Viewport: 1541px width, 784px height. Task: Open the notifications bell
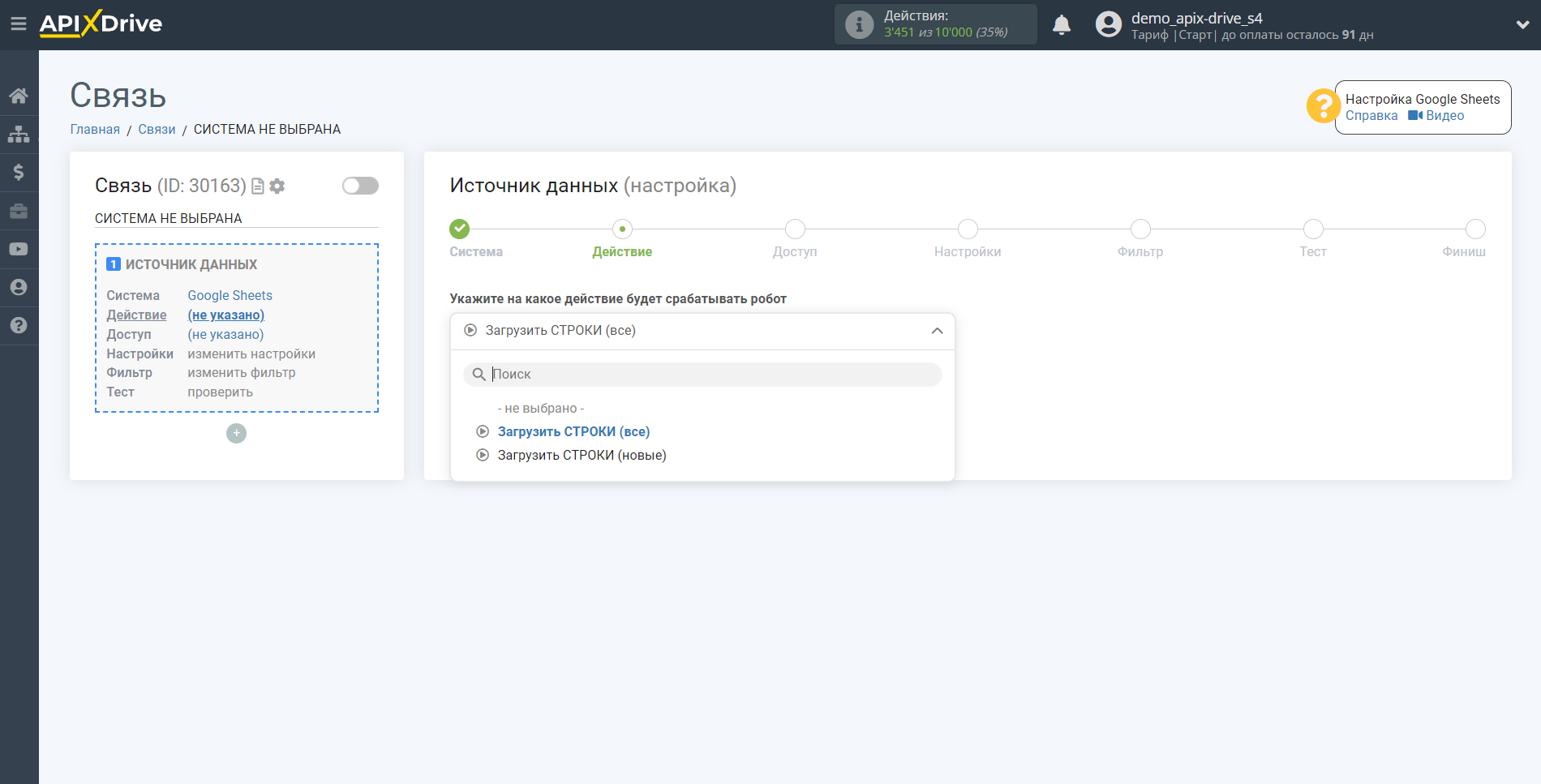(1062, 24)
